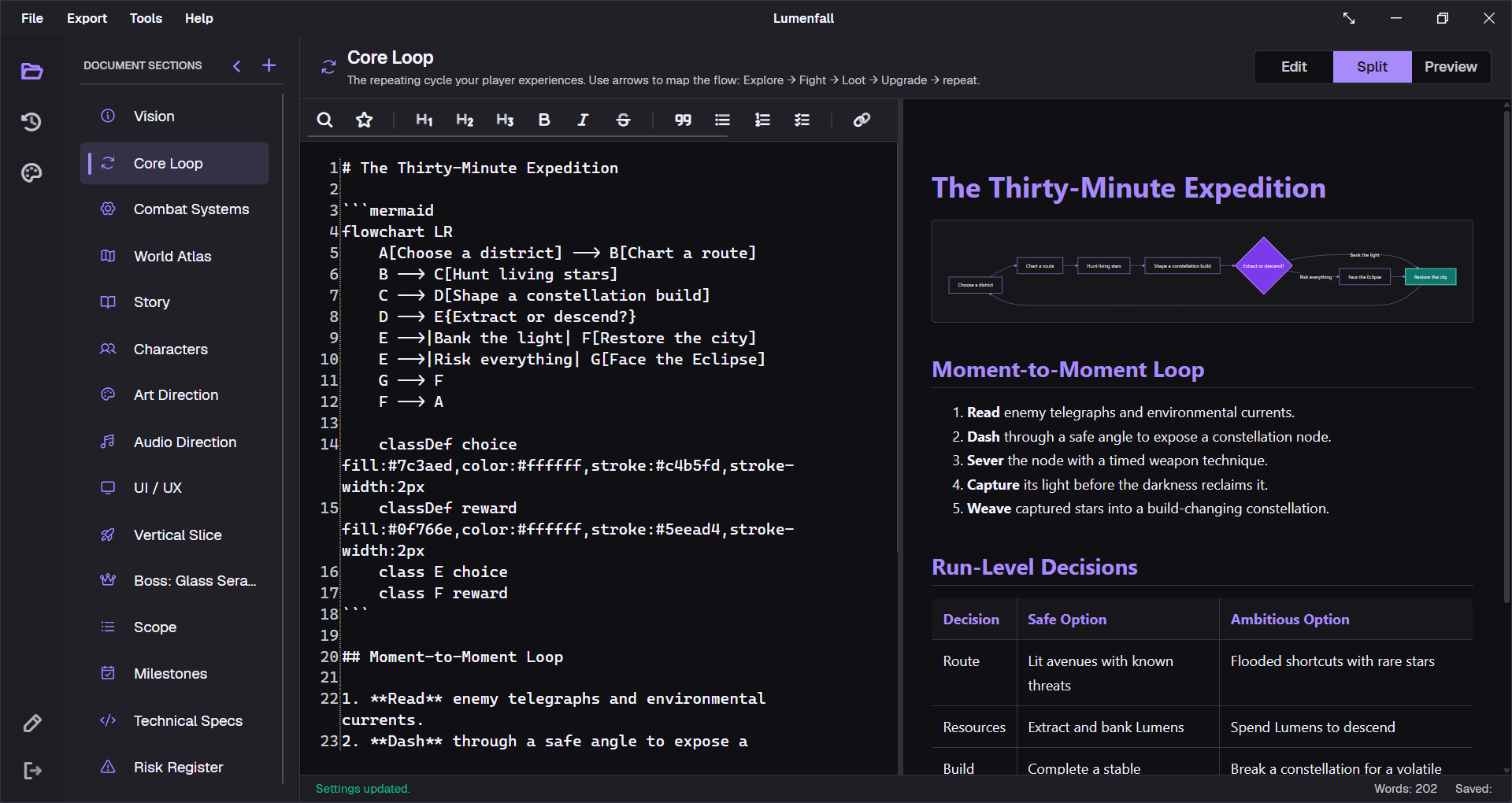This screenshot has width=1512, height=803.
Task: Toggle bold formatting
Action: [544, 120]
